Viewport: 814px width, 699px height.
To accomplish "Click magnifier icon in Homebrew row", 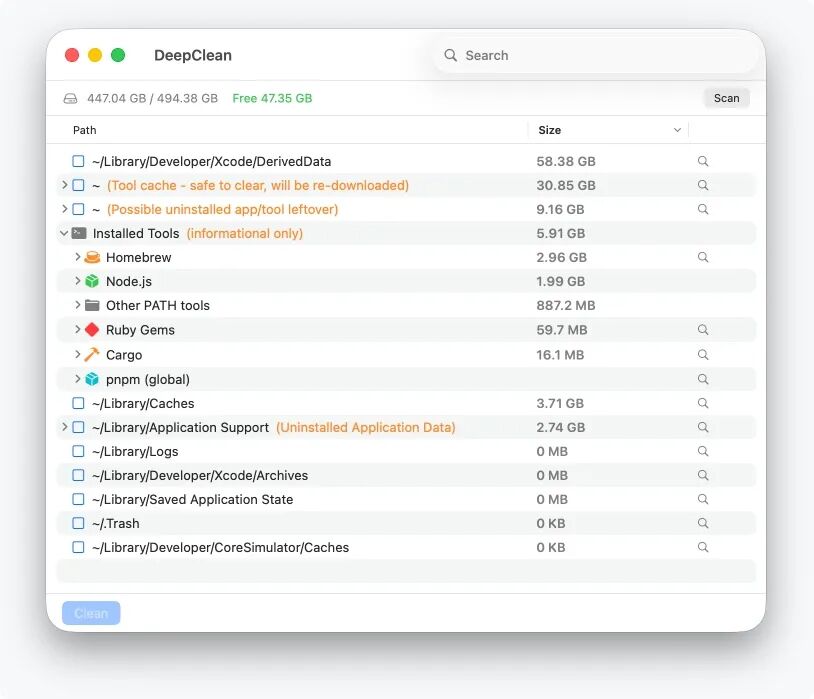I will click(703, 257).
